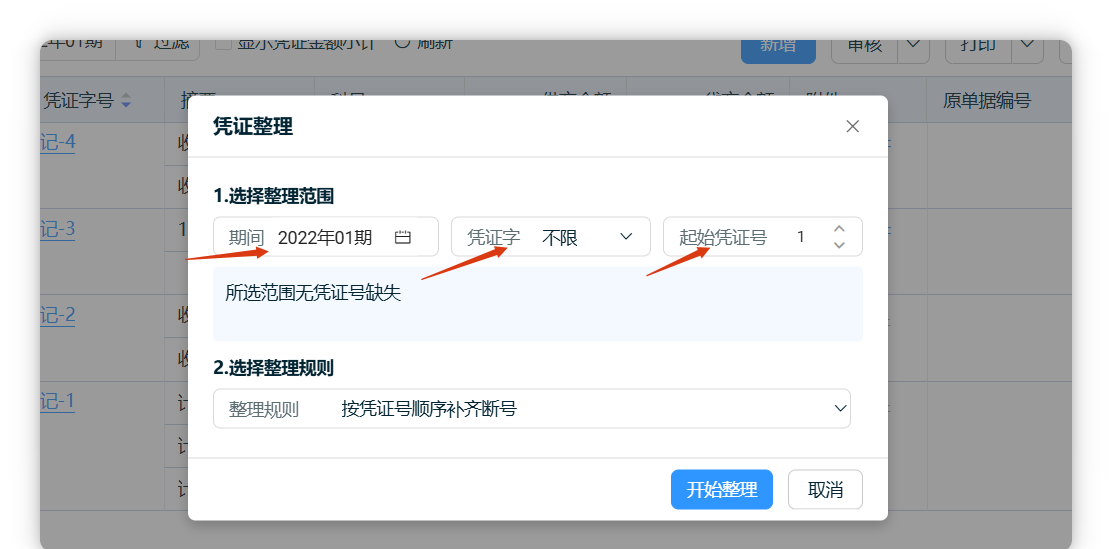This screenshot has width=1112, height=549.
Task: Click the 原单据编号 column header
Action: (986, 101)
